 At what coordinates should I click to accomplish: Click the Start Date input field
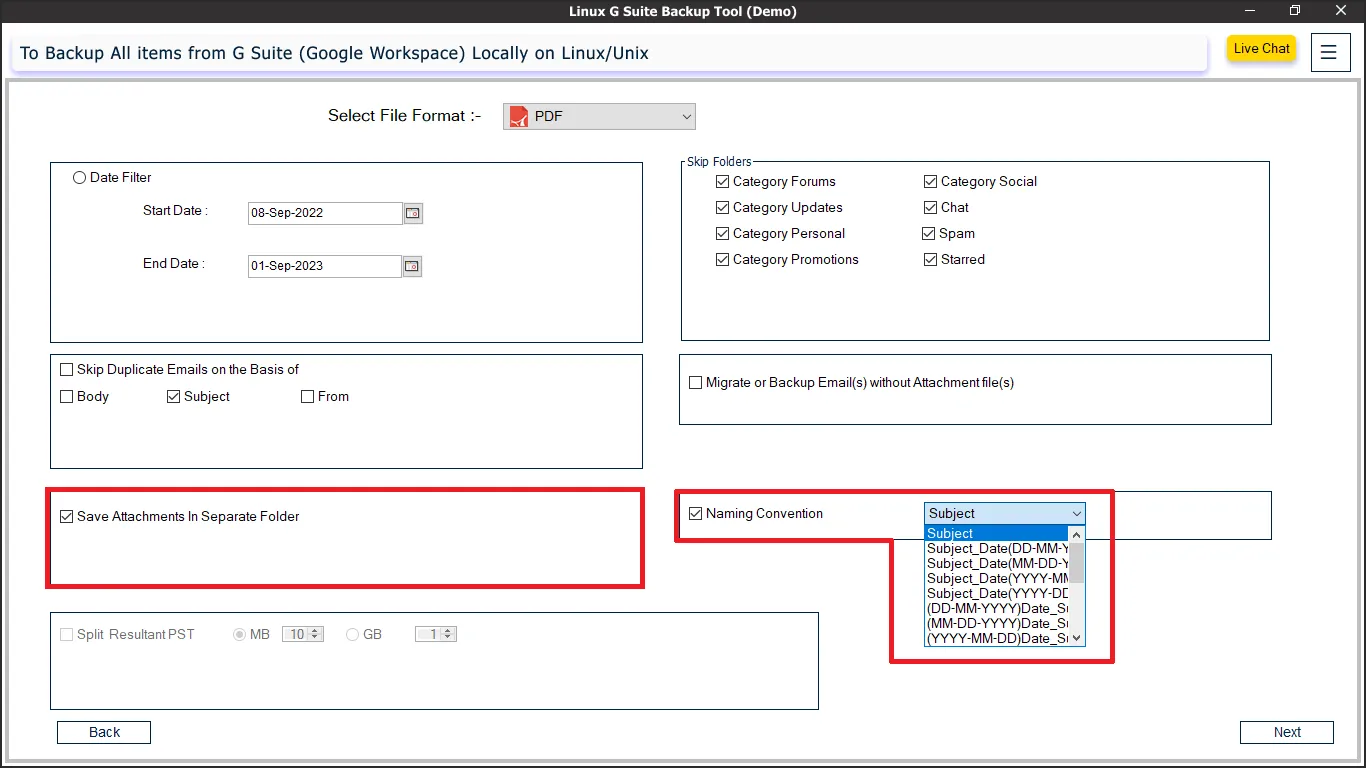[x=324, y=213]
